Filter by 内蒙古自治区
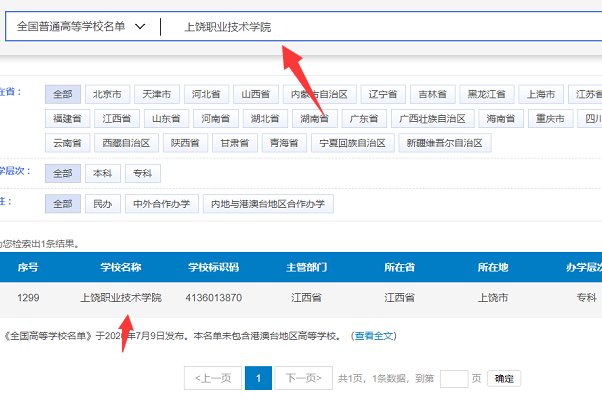Viewport: 602px width, 399px height. point(320,94)
